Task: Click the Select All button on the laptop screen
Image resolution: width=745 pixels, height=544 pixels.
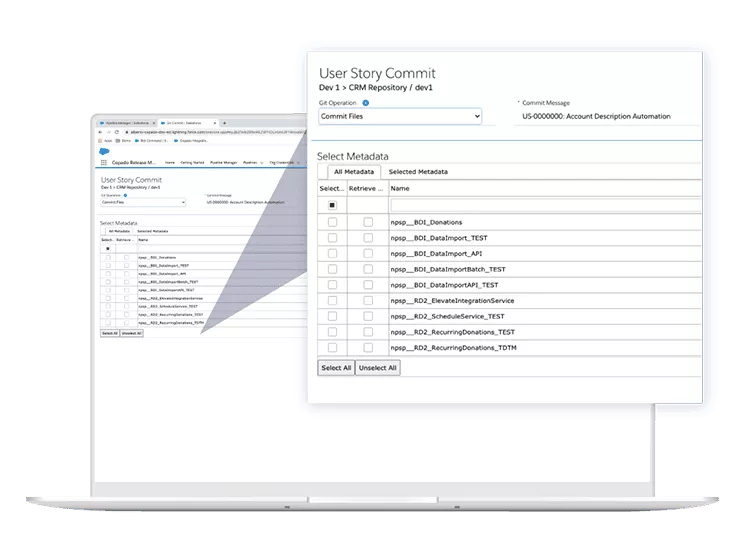Action: tap(110, 333)
